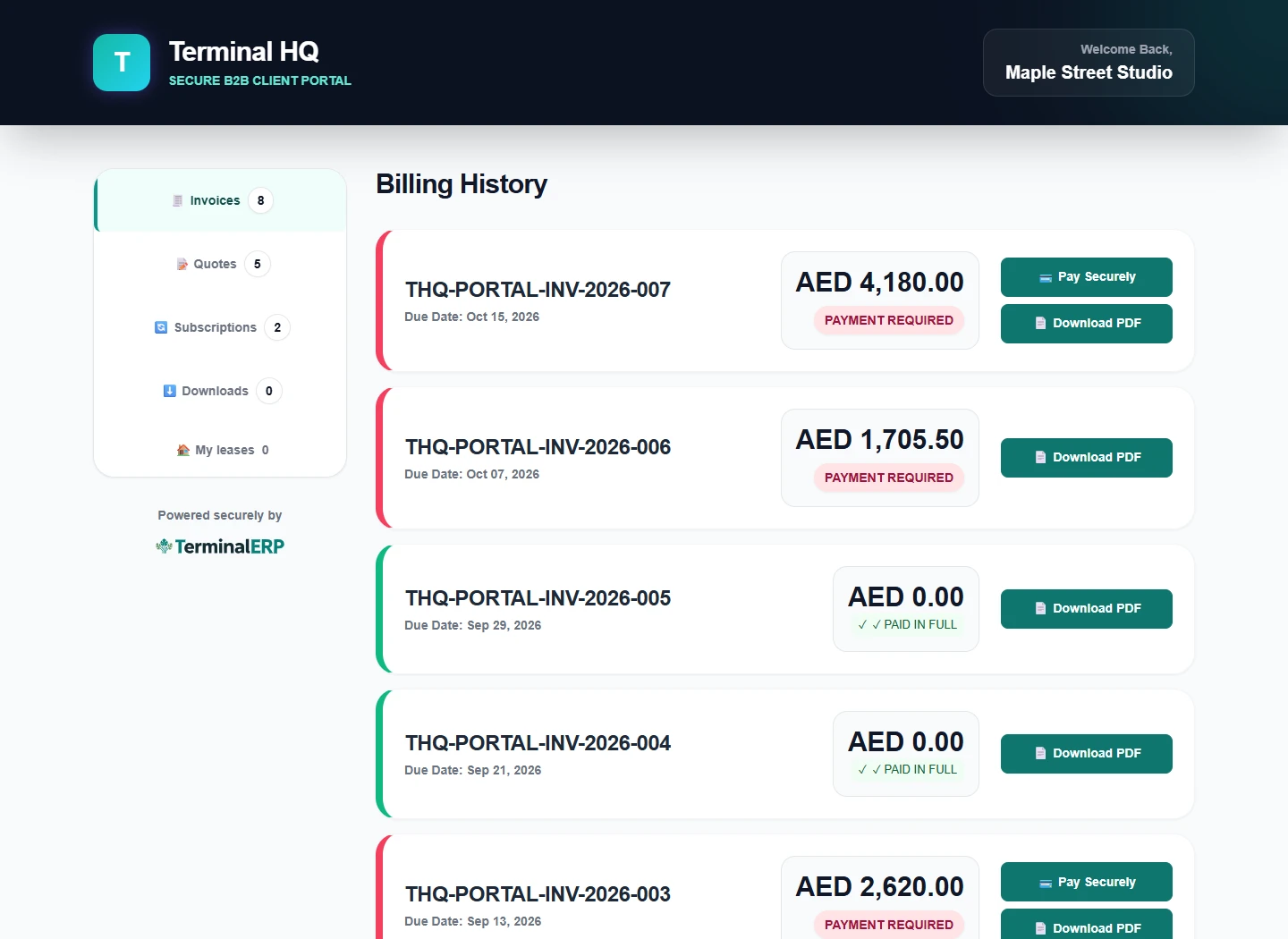Open the Invoices tab

pyautogui.click(x=220, y=200)
